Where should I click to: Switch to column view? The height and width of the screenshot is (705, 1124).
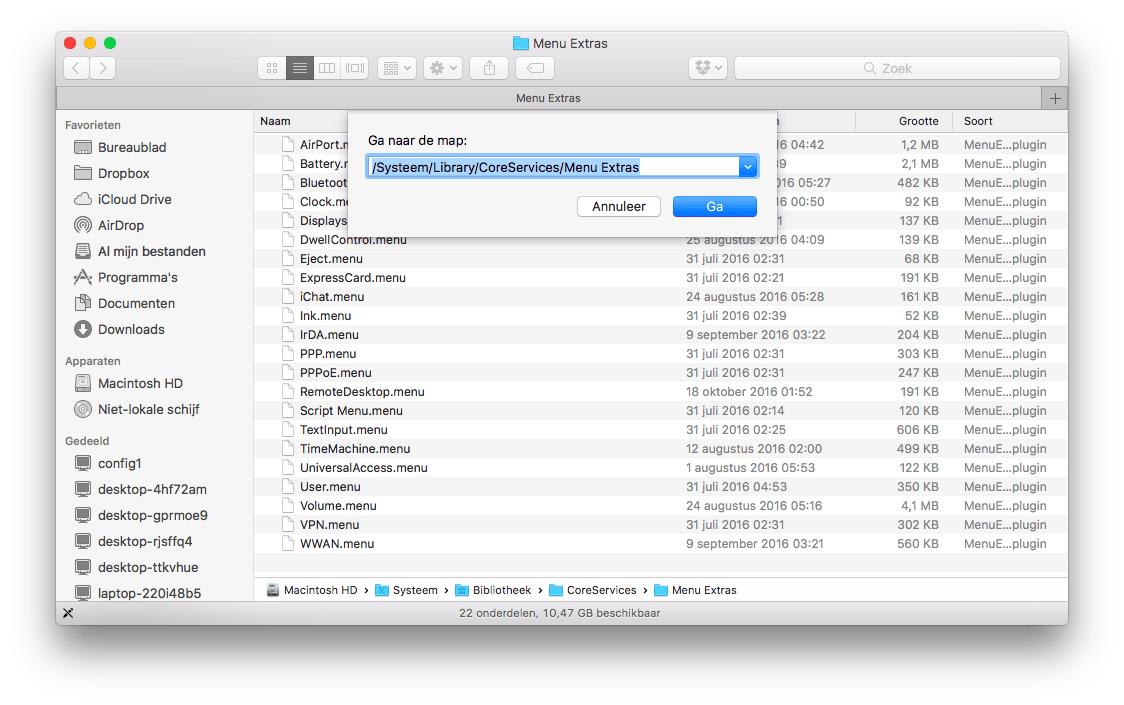[327, 68]
